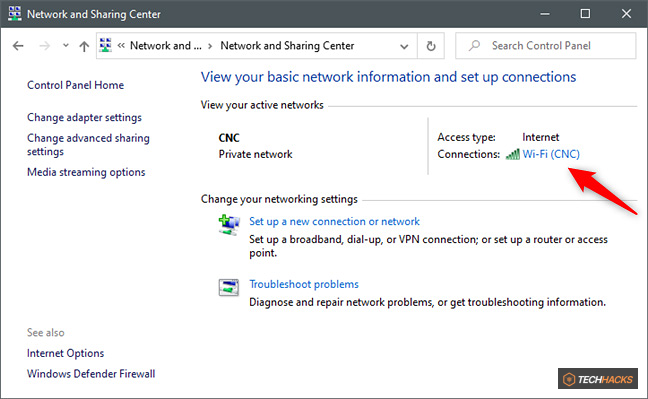
Task: Click the 'Set up a broadband, dial-up' description
Action: pyautogui.click(x=428, y=246)
